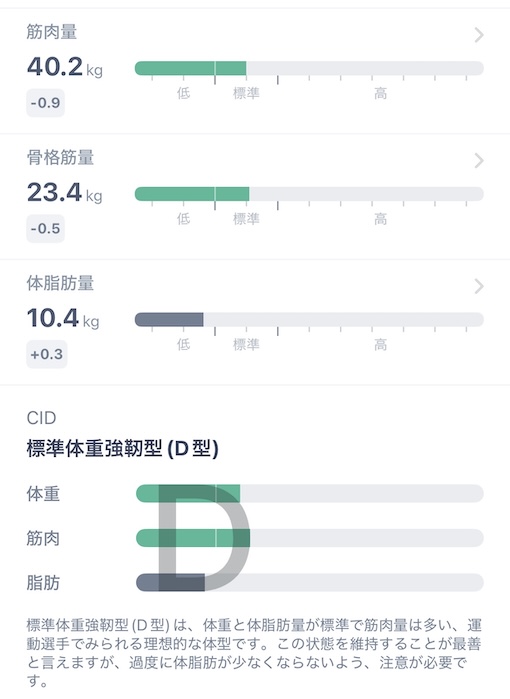Click the CID section label
This screenshot has height=699, width=510.
tap(41, 418)
